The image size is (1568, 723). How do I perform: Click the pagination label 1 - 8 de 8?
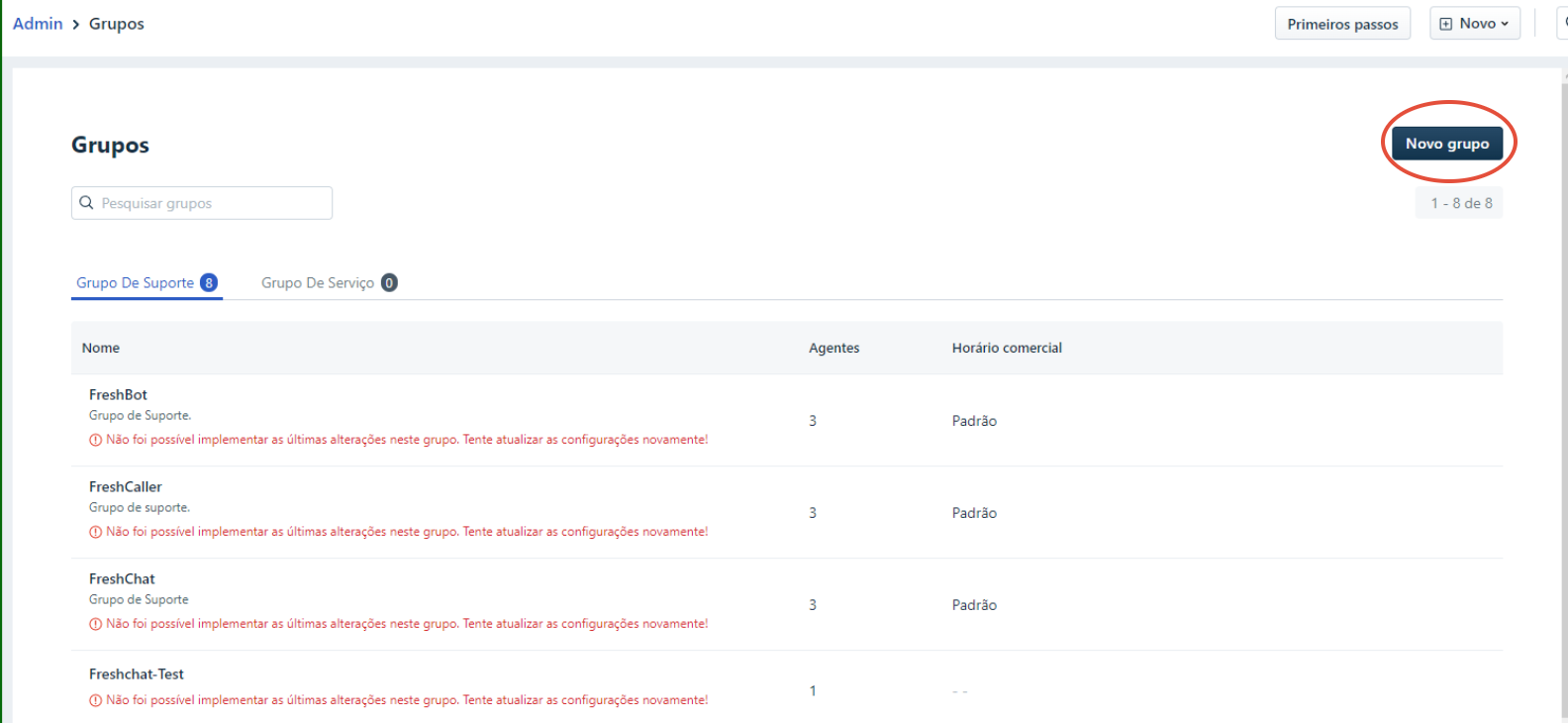[x=1460, y=203]
